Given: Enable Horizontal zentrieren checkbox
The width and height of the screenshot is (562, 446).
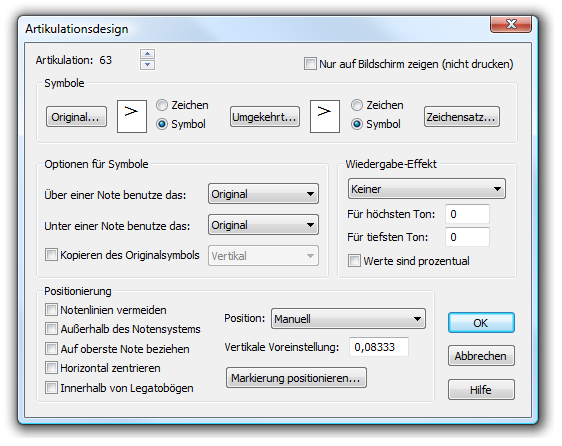Looking at the screenshot, I should pos(51,368).
